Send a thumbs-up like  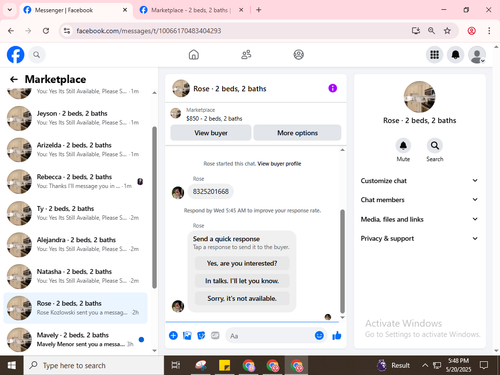tap(337, 335)
